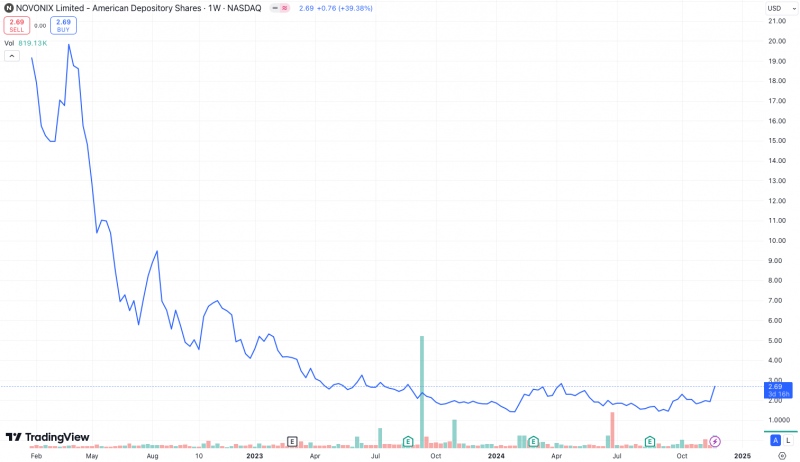This screenshot has height=462, width=800.
Task: Click the purple lightning bolt event icon
Action: [715, 442]
